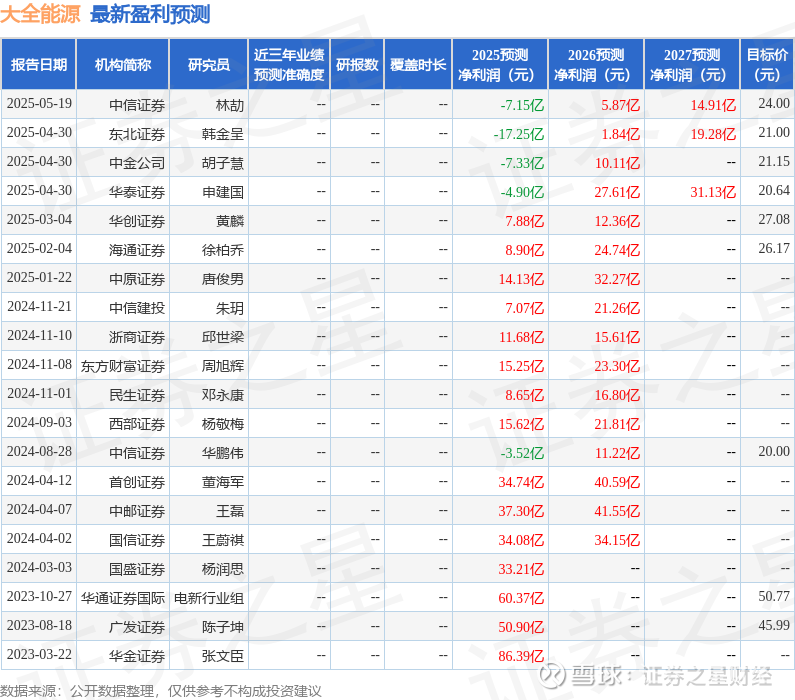Click institution 浙商证券

[x=137, y=337]
